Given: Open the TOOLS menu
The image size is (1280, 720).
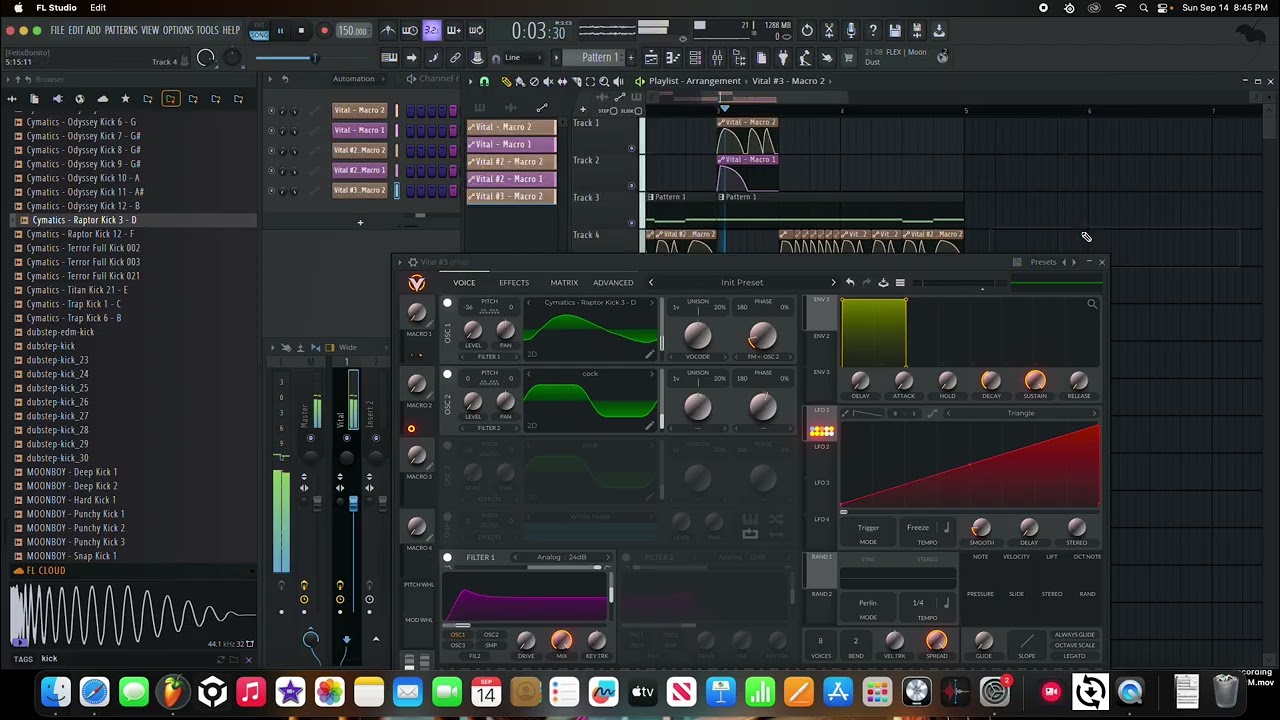Looking at the screenshot, I should [x=207, y=31].
